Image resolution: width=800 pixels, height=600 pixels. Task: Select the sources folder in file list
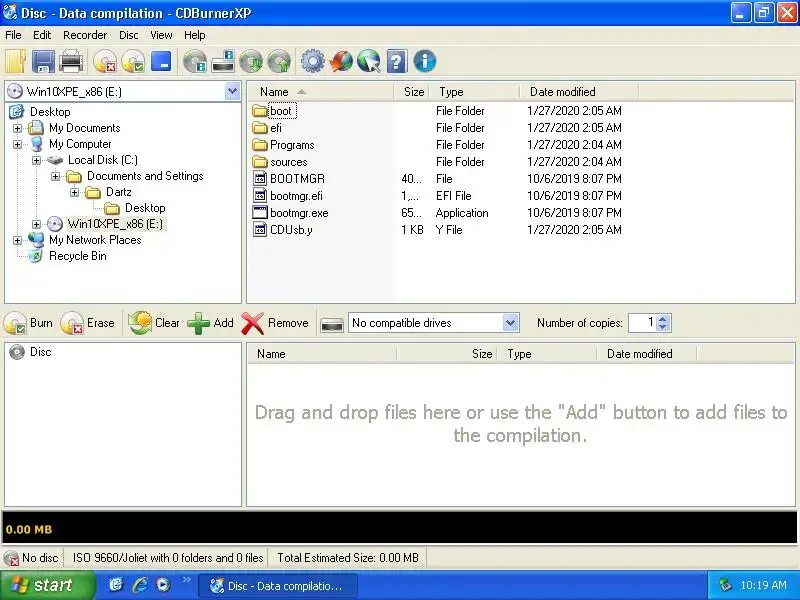coord(289,162)
